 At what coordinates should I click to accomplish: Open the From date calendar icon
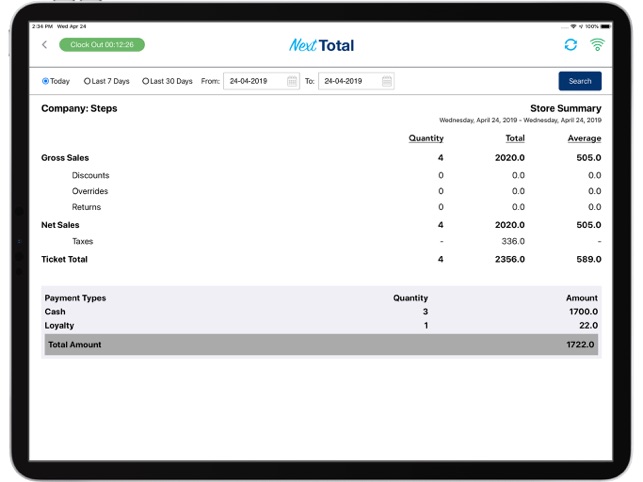click(x=292, y=81)
